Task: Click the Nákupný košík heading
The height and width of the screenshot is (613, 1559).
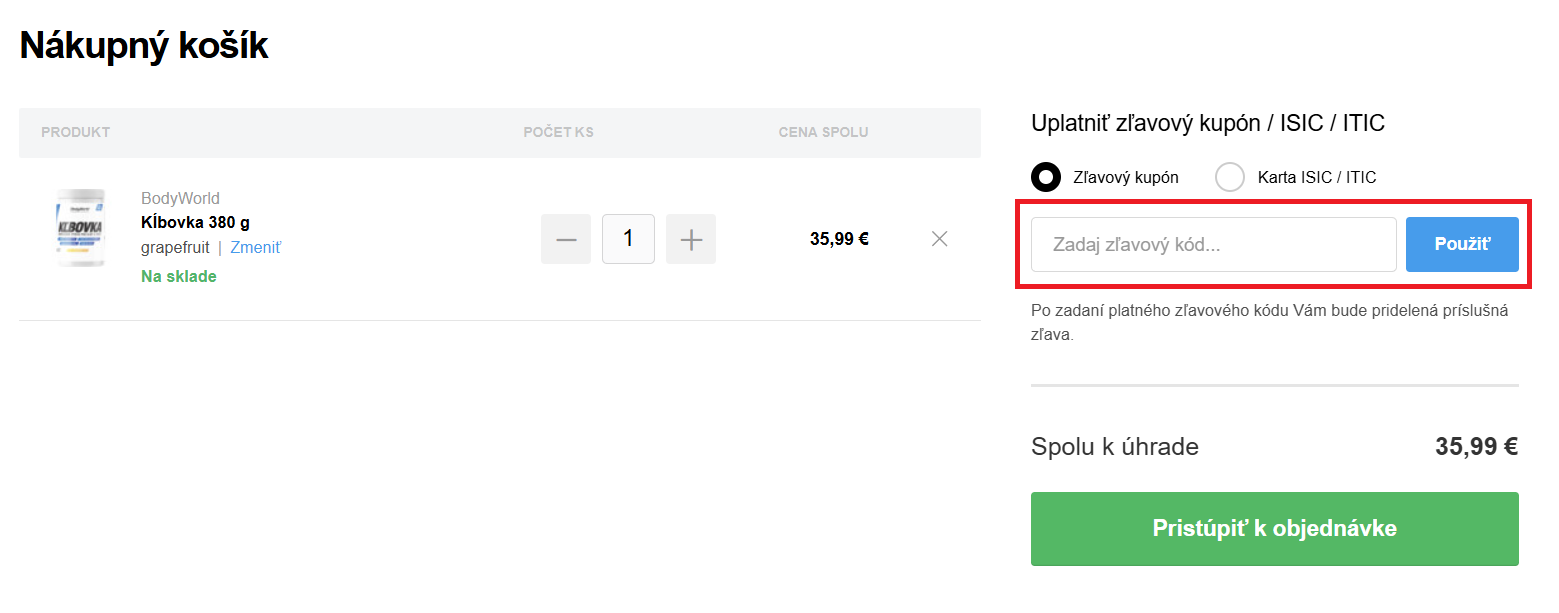Action: coord(144,46)
